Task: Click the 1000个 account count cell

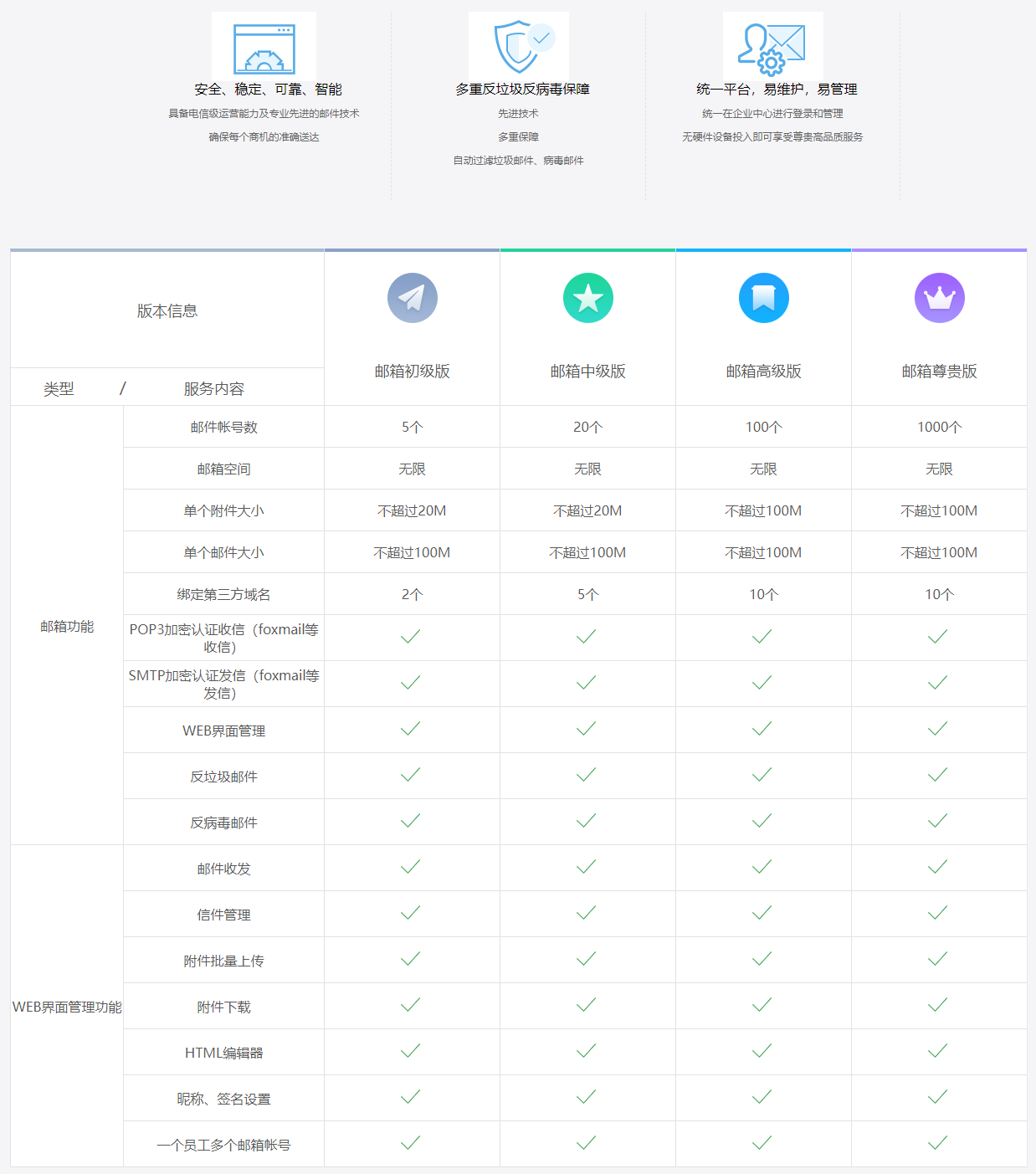Action: (940, 427)
